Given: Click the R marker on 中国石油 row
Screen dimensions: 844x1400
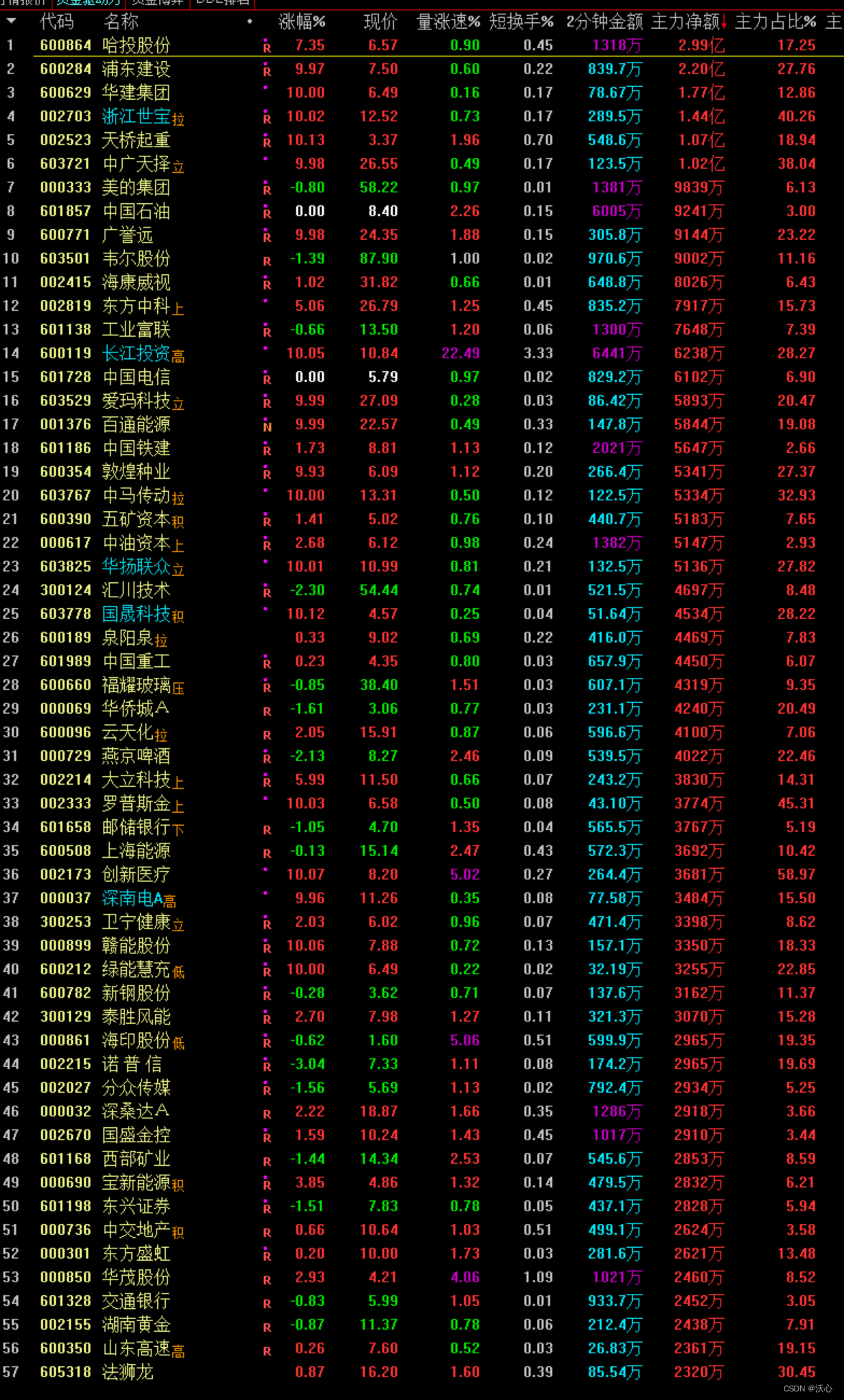Looking at the screenshot, I should click(267, 214).
